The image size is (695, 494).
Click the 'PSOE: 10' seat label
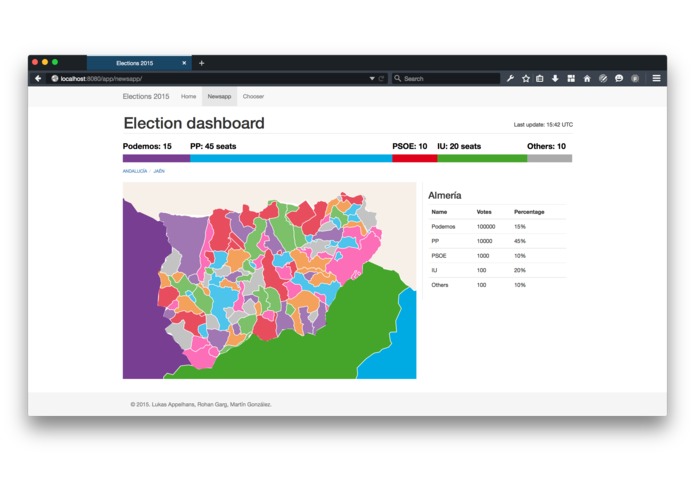pyautogui.click(x=410, y=146)
